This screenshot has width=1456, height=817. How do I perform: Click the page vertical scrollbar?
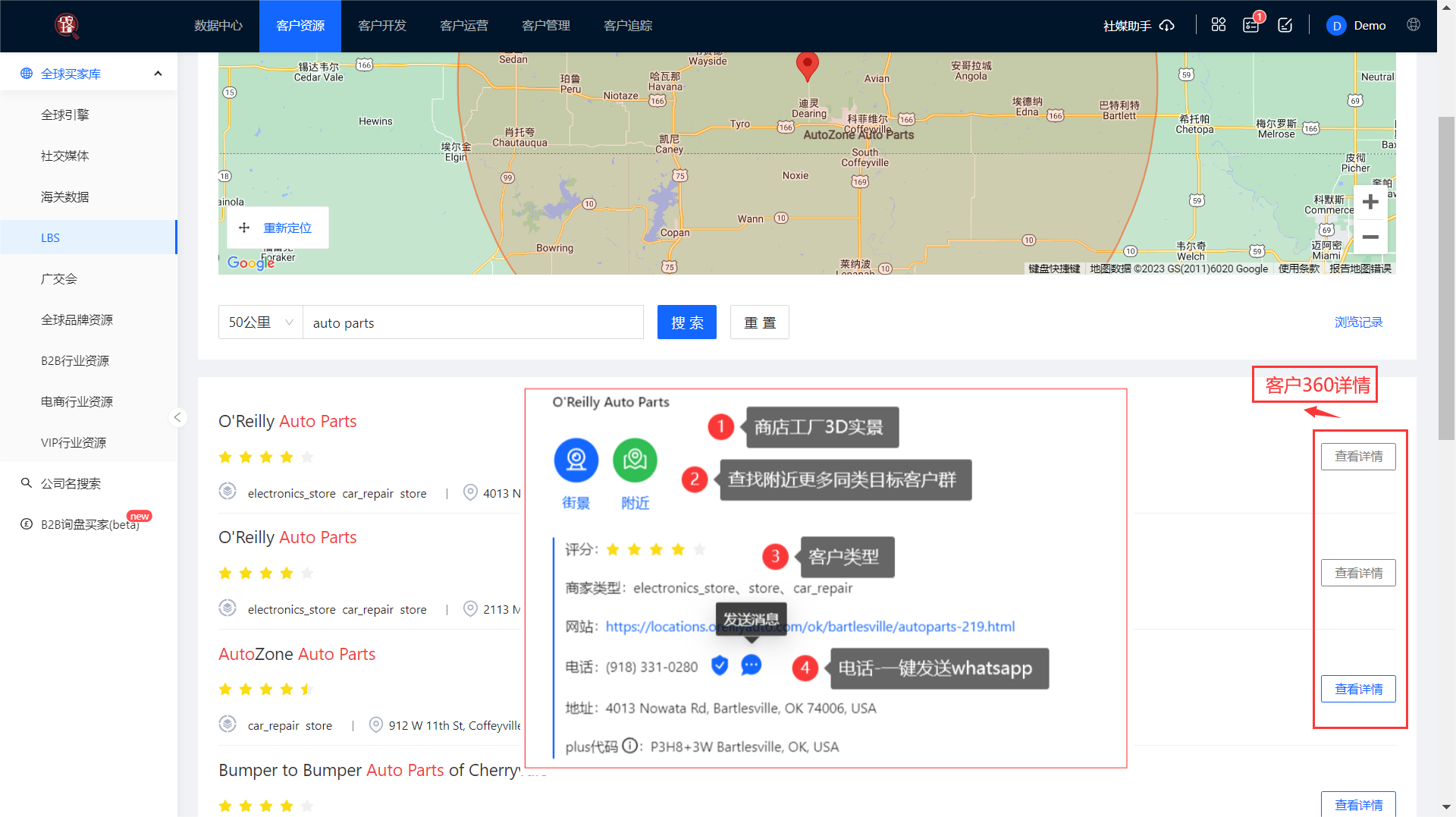coord(1446,278)
